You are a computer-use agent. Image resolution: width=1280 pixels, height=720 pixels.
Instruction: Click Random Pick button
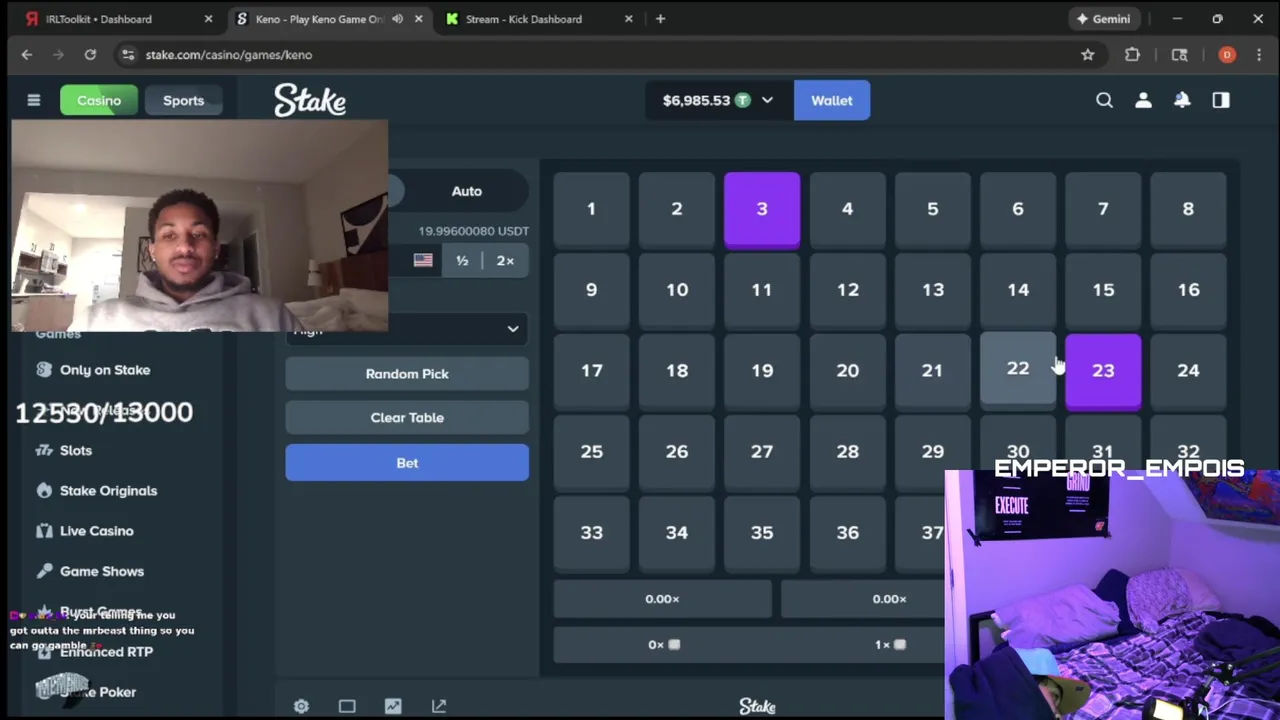407,373
